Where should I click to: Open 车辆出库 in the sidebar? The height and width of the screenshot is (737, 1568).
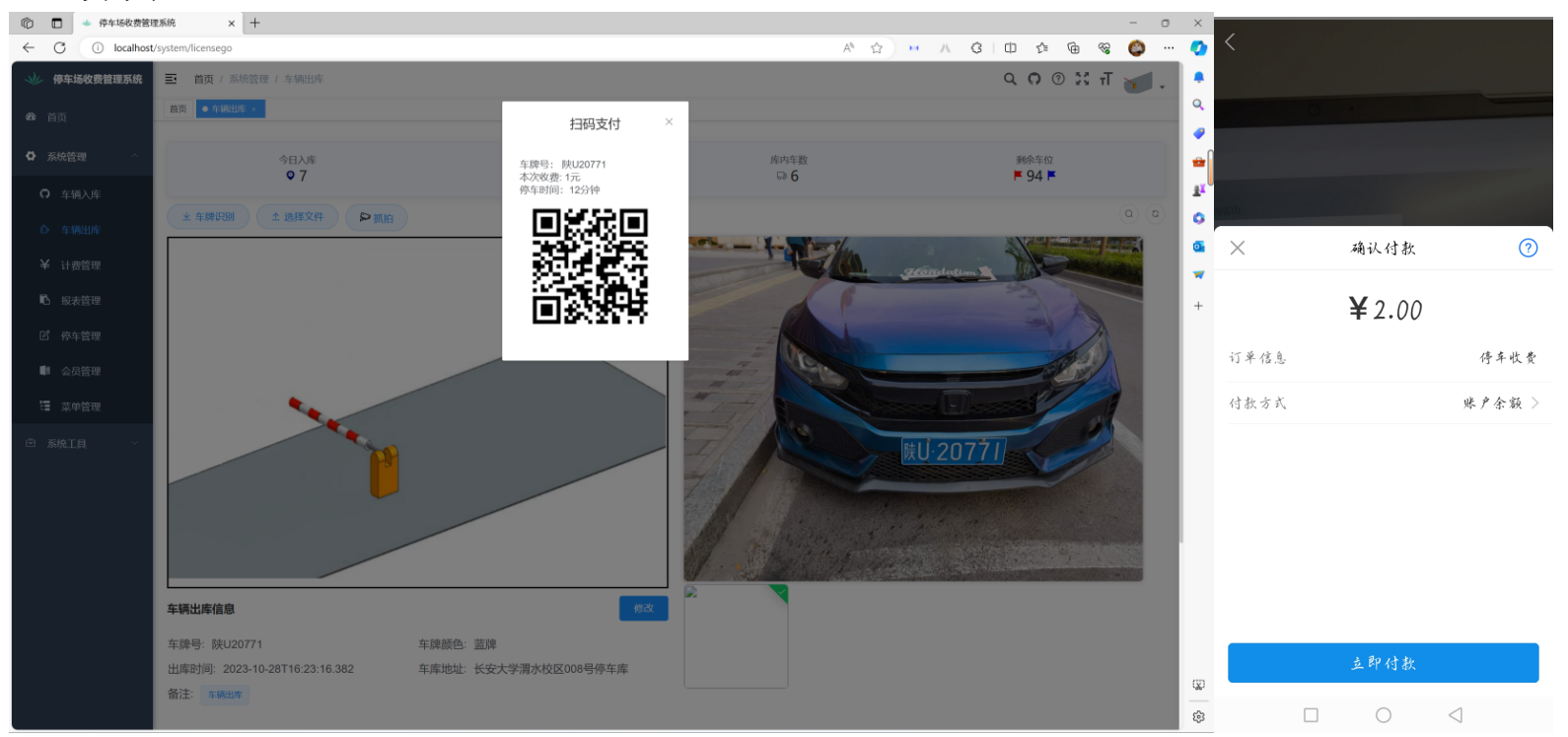pos(82,230)
